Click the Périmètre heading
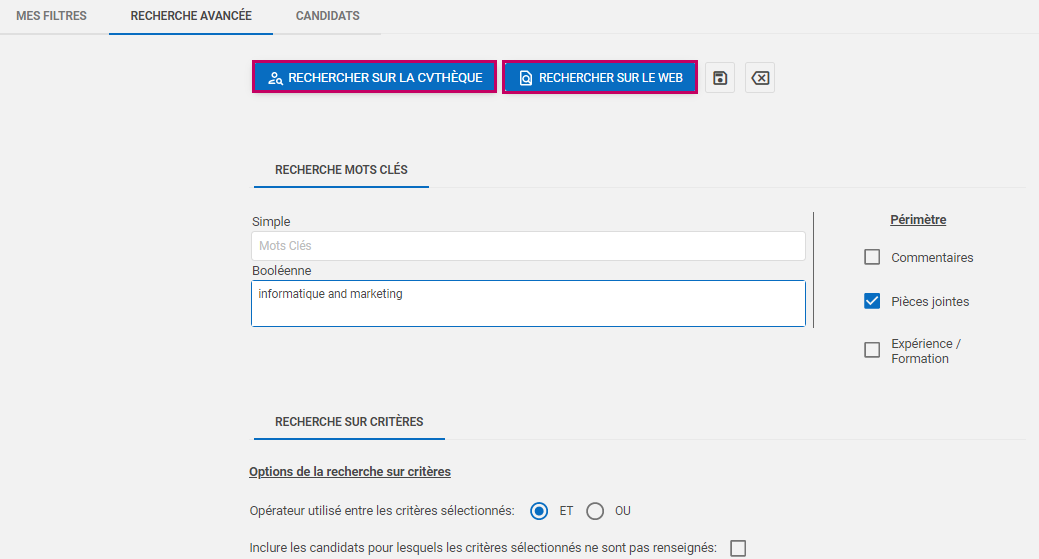This screenshot has width=1039, height=559. click(x=918, y=220)
